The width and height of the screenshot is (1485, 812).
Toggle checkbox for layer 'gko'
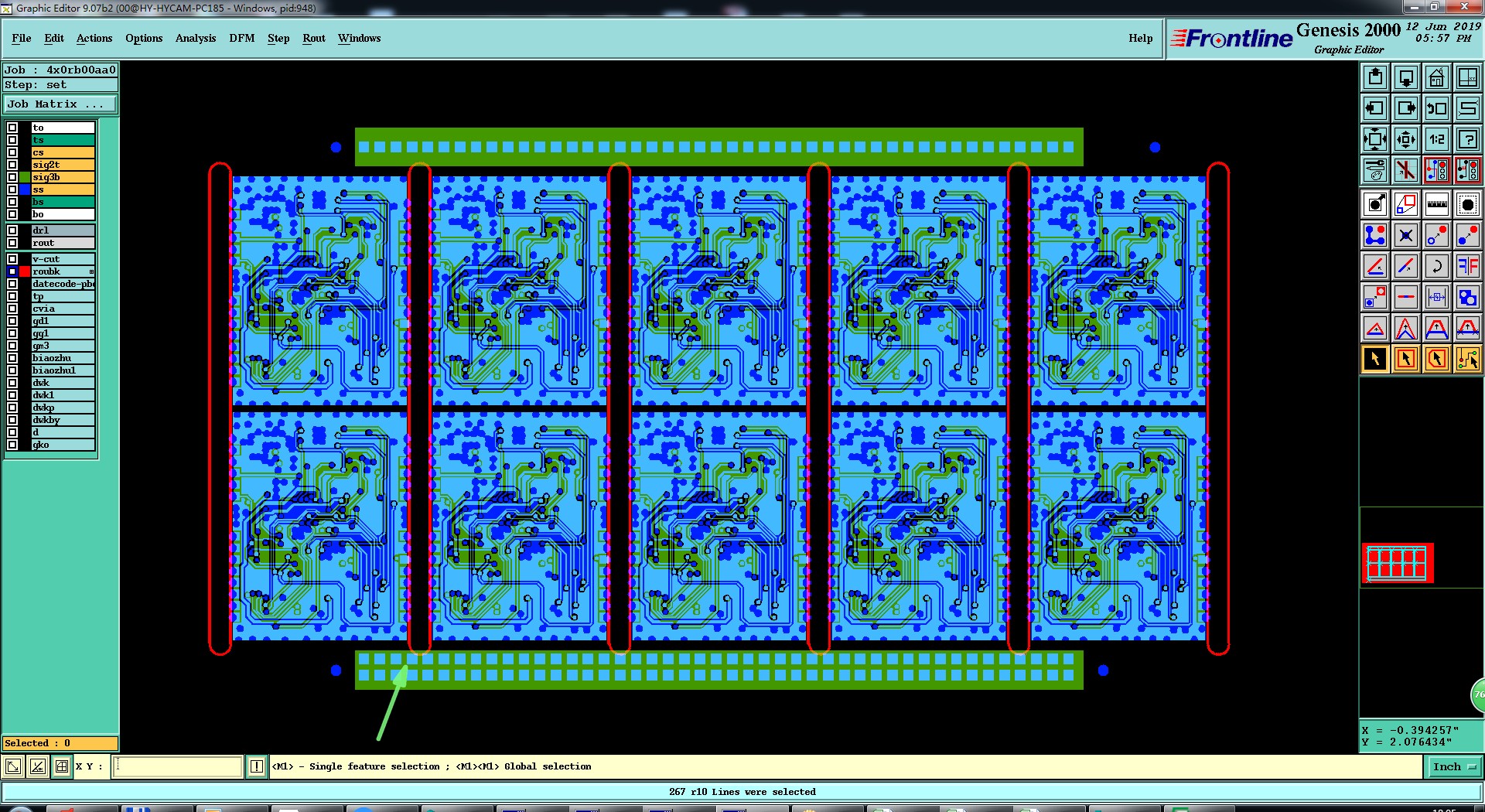[x=12, y=445]
